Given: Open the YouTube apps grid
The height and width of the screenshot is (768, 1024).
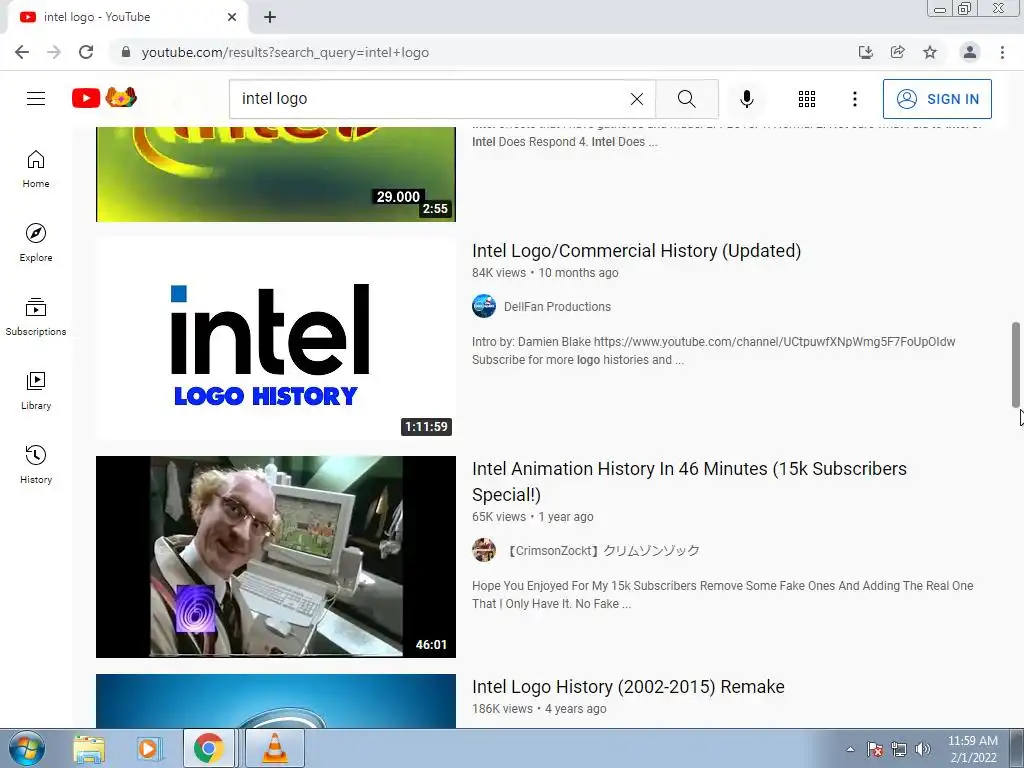Looking at the screenshot, I should (807, 99).
